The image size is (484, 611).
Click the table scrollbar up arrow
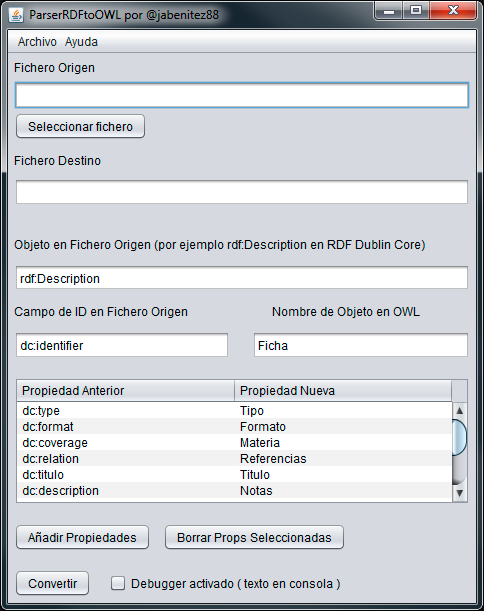pyautogui.click(x=459, y=410)
